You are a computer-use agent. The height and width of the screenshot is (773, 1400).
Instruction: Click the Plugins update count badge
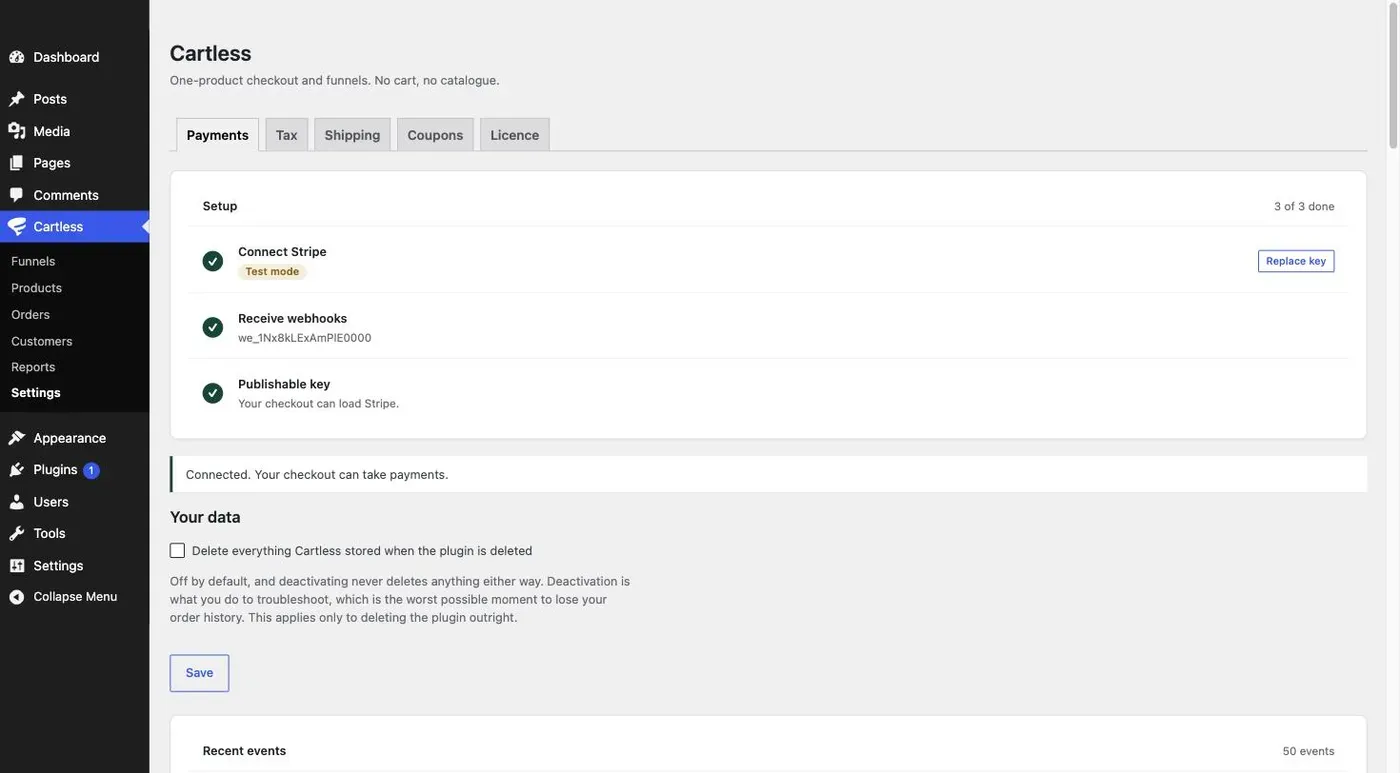pyautogui.click(x=91, y=470)
